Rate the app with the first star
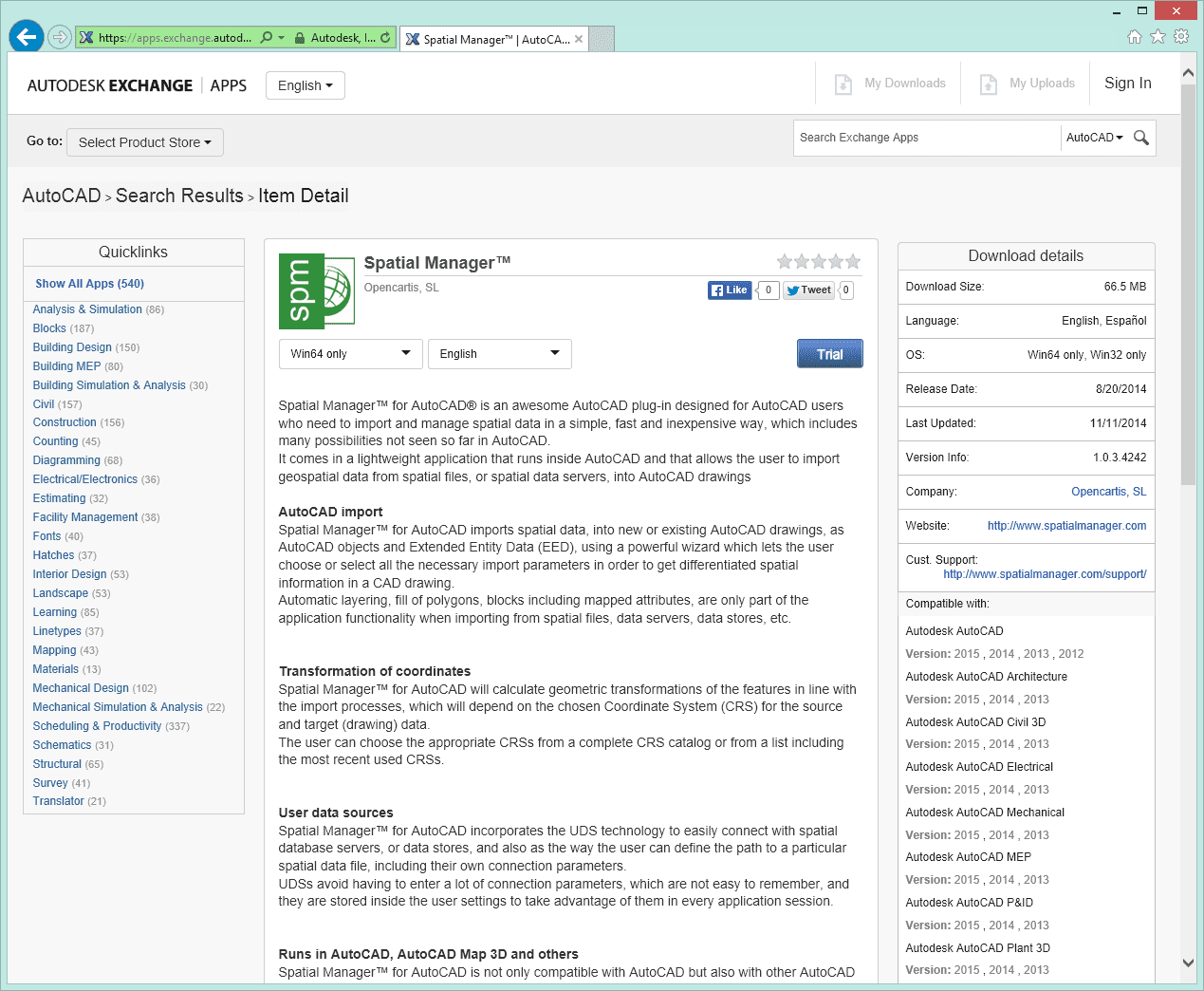1204x991 pixels. (785, 261)
